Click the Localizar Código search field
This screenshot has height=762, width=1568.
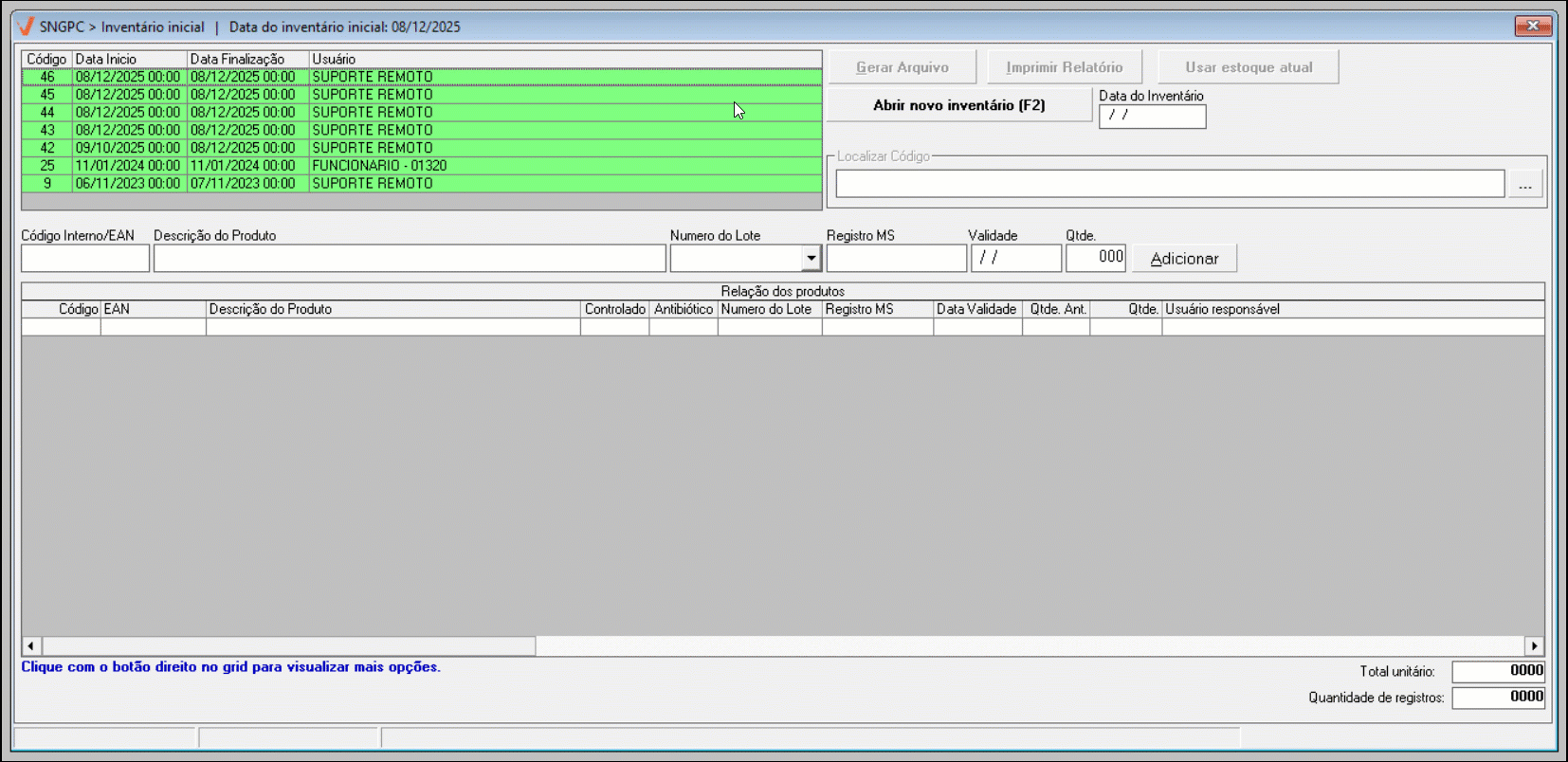coord(1169,184)
